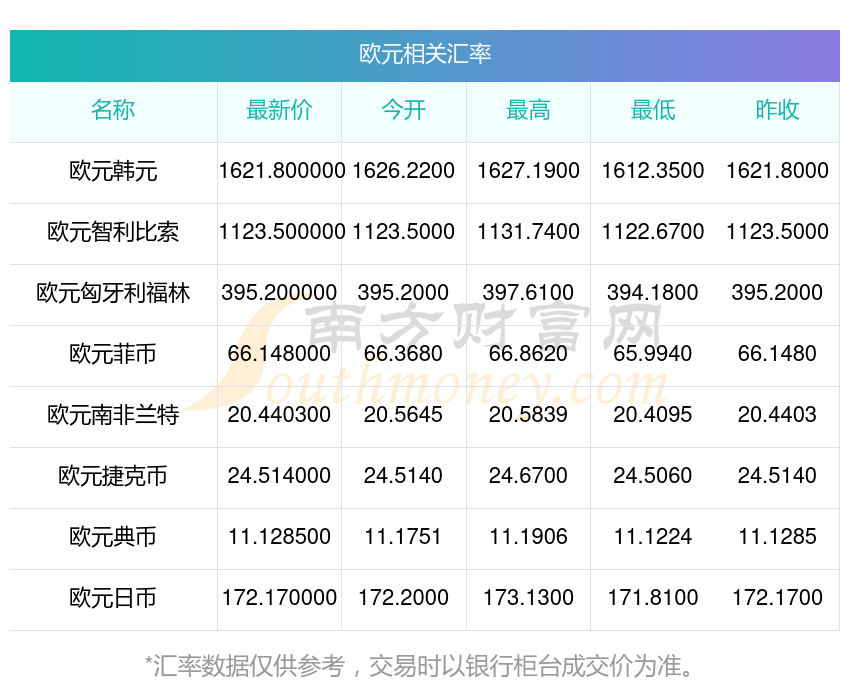Select opening value 172.2000
This screenshot has width=850, height=698.
404,598
